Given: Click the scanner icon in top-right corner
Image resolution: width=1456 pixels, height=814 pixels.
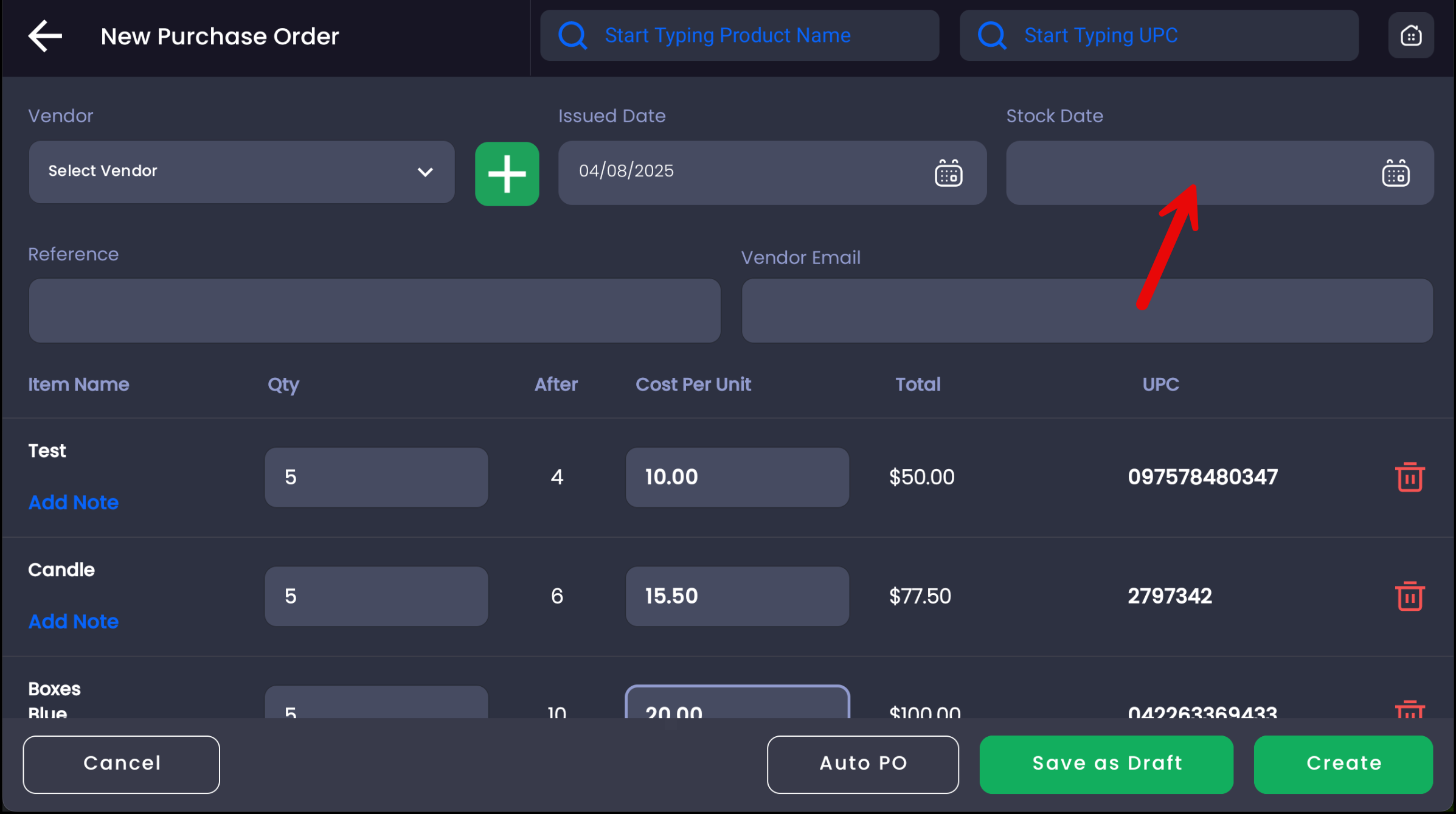Looking at the screenshot, I should [1410, 36].
